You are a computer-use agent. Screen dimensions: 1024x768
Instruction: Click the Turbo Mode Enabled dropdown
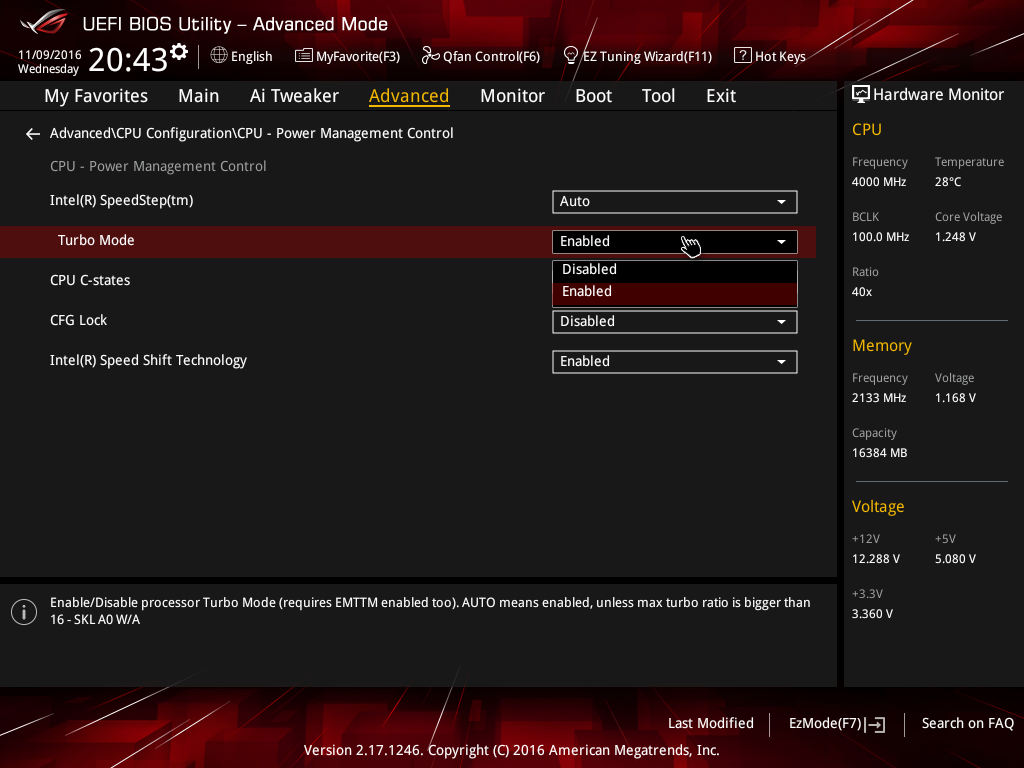[675, 242]
